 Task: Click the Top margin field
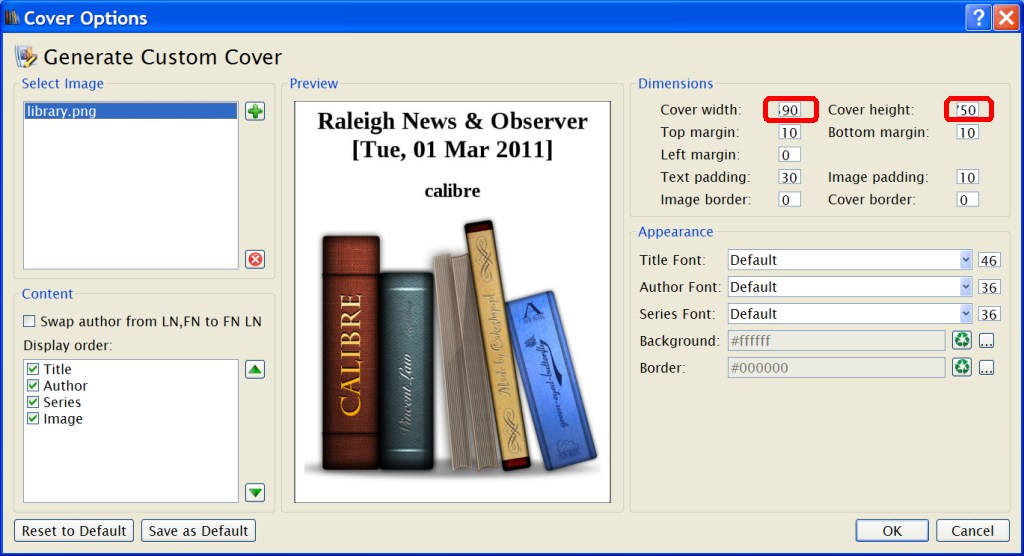(790, 133)
